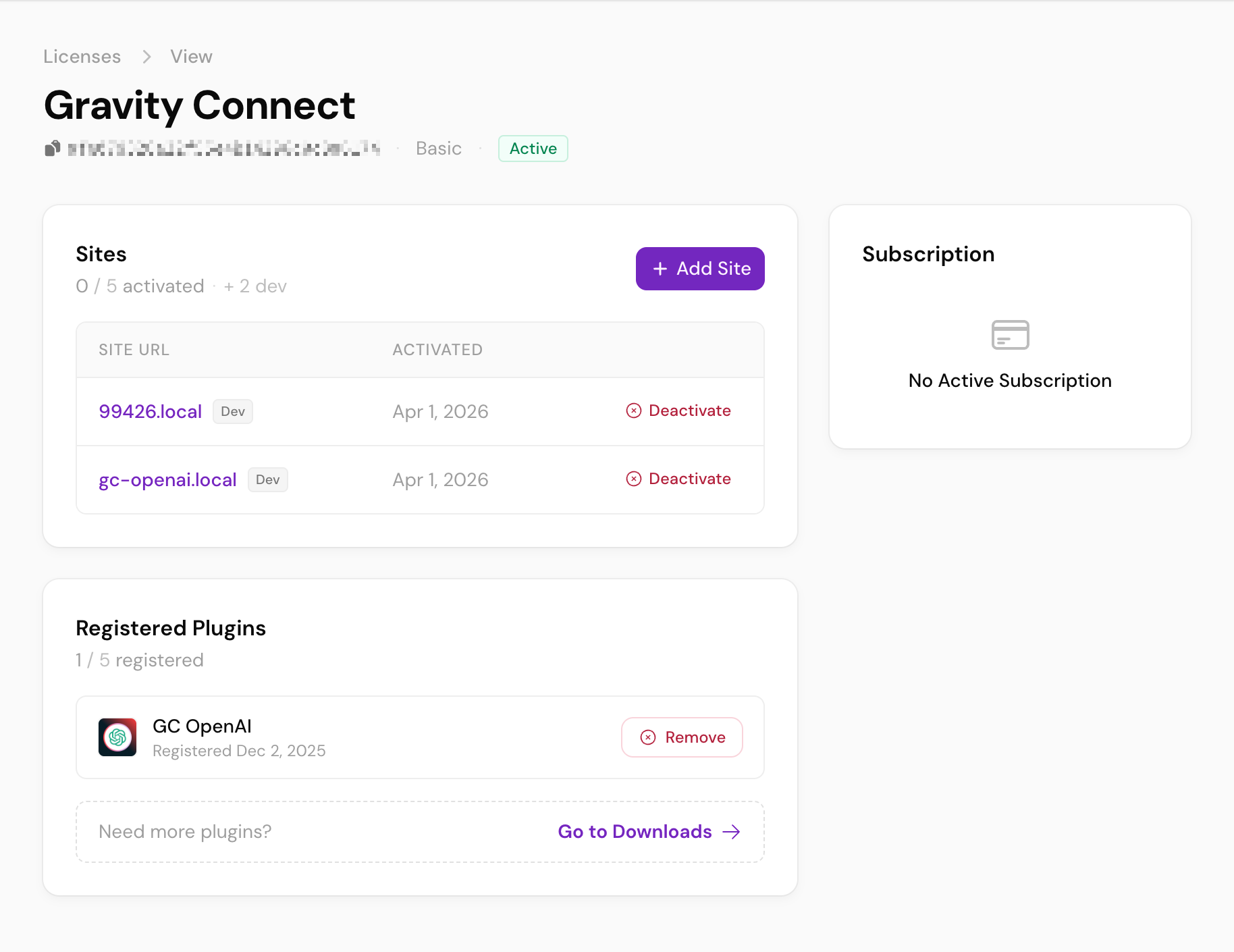Copy the license key with the clipboard icon
The height and width of the screenshot is (952, 1234).
pyautogui.click(x=53, y=149)
